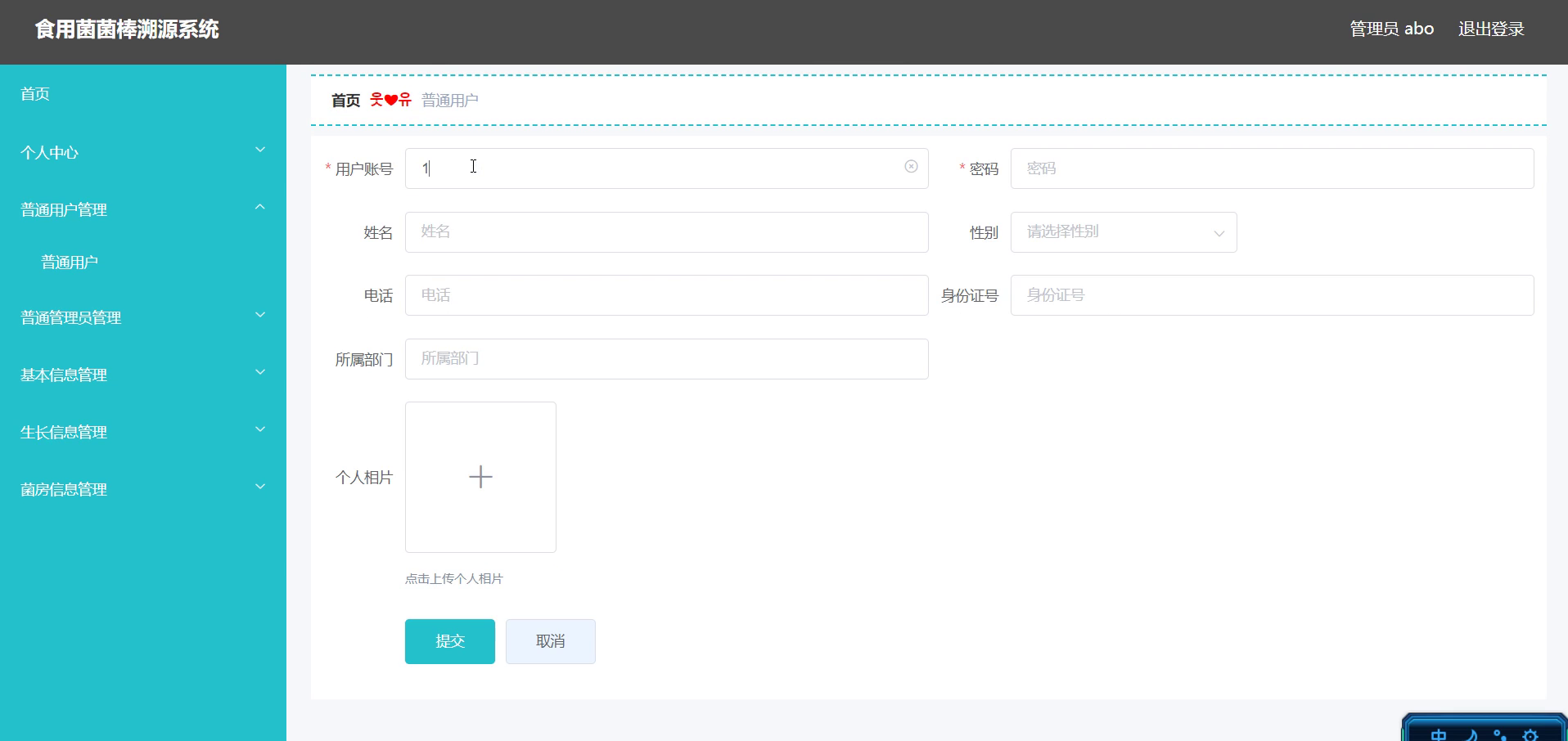Click 退出登录 to log out
Image resolution: width=1568 pixels, height=741 pixels.
(1491, 29)
